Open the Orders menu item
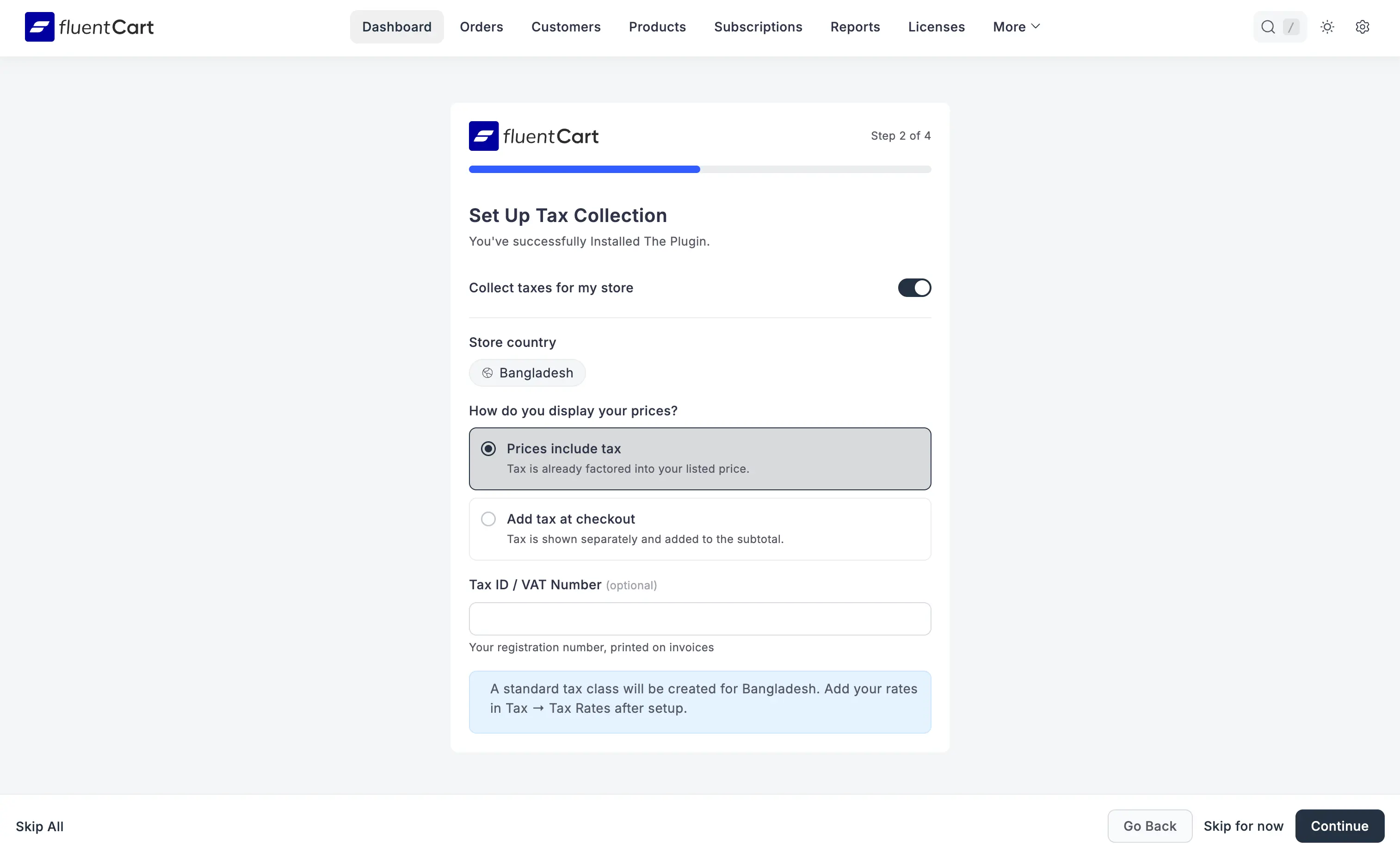 click(481, 27)
